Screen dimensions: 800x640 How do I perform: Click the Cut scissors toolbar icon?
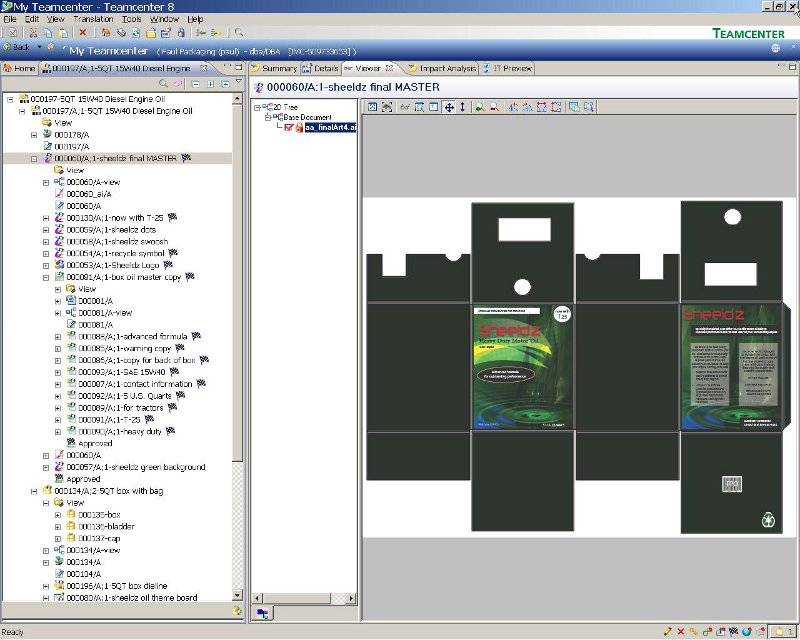pos(33,33)
